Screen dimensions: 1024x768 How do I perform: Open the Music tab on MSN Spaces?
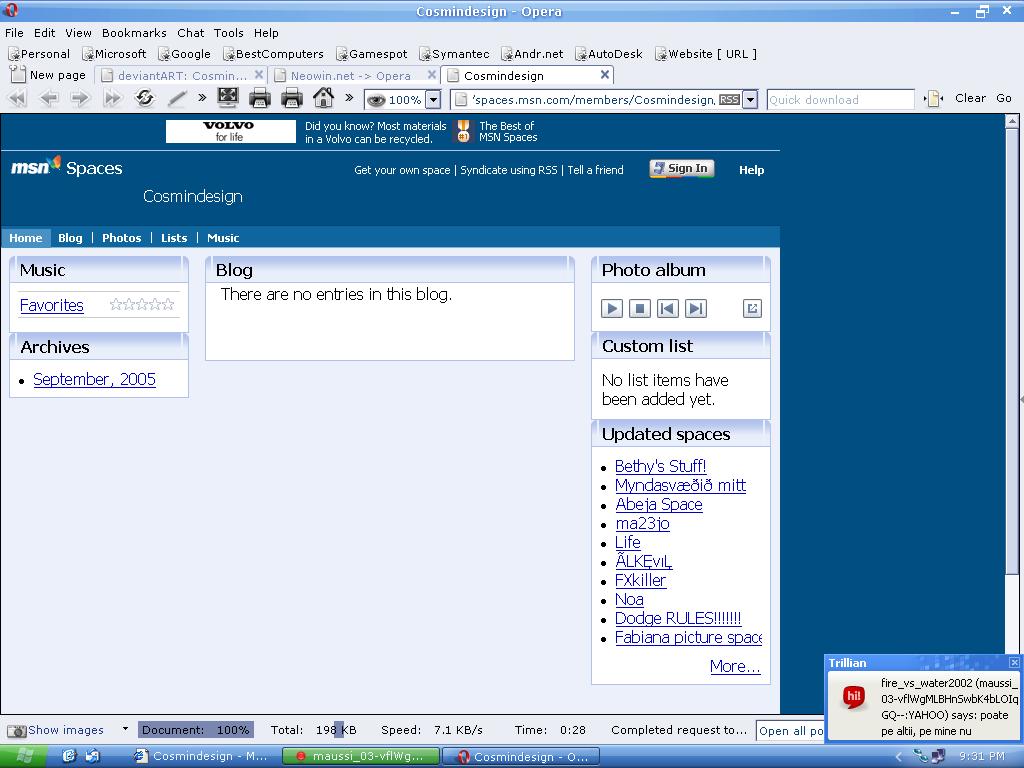click(223, 238)
